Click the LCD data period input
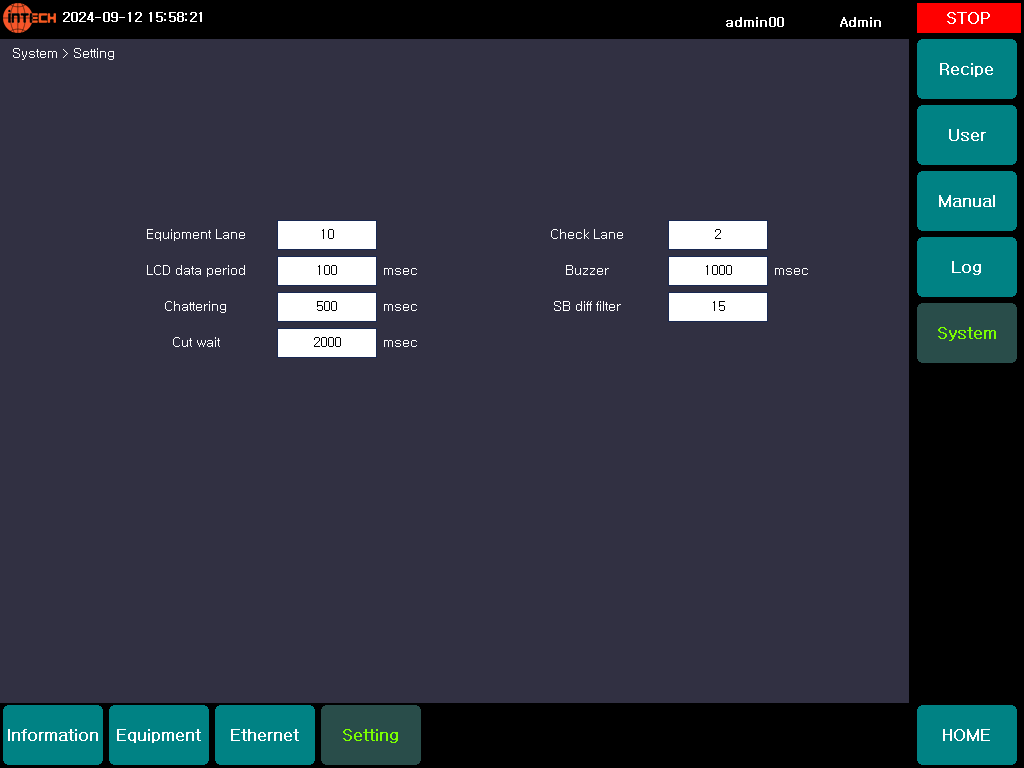The height and width of the screenshot is (768, 1024). (x=327, y=271)
